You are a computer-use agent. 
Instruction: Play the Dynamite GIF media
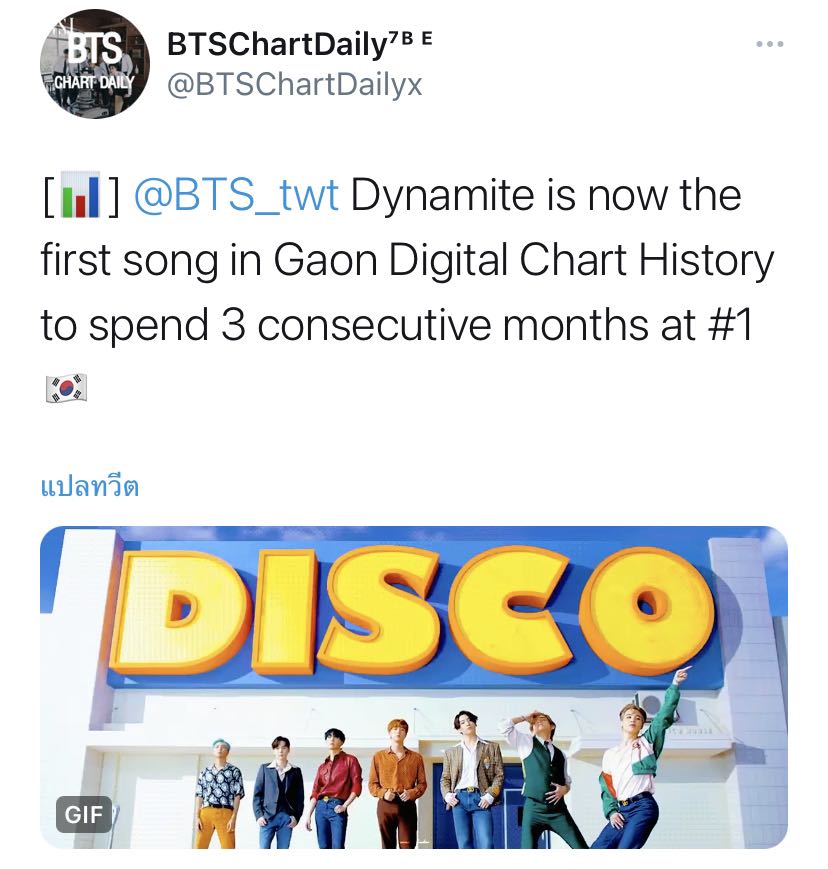[x=414, y=687]
